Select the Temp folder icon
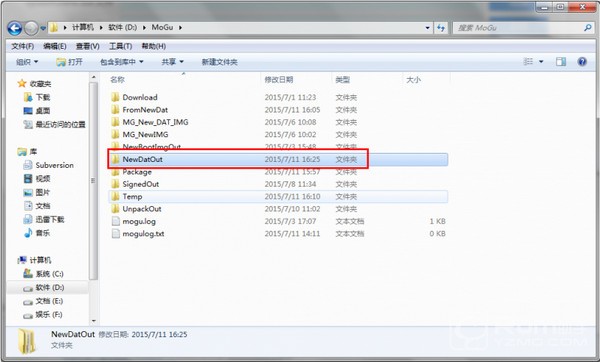Viewport: 600px width, 362px height. (115, 197)
